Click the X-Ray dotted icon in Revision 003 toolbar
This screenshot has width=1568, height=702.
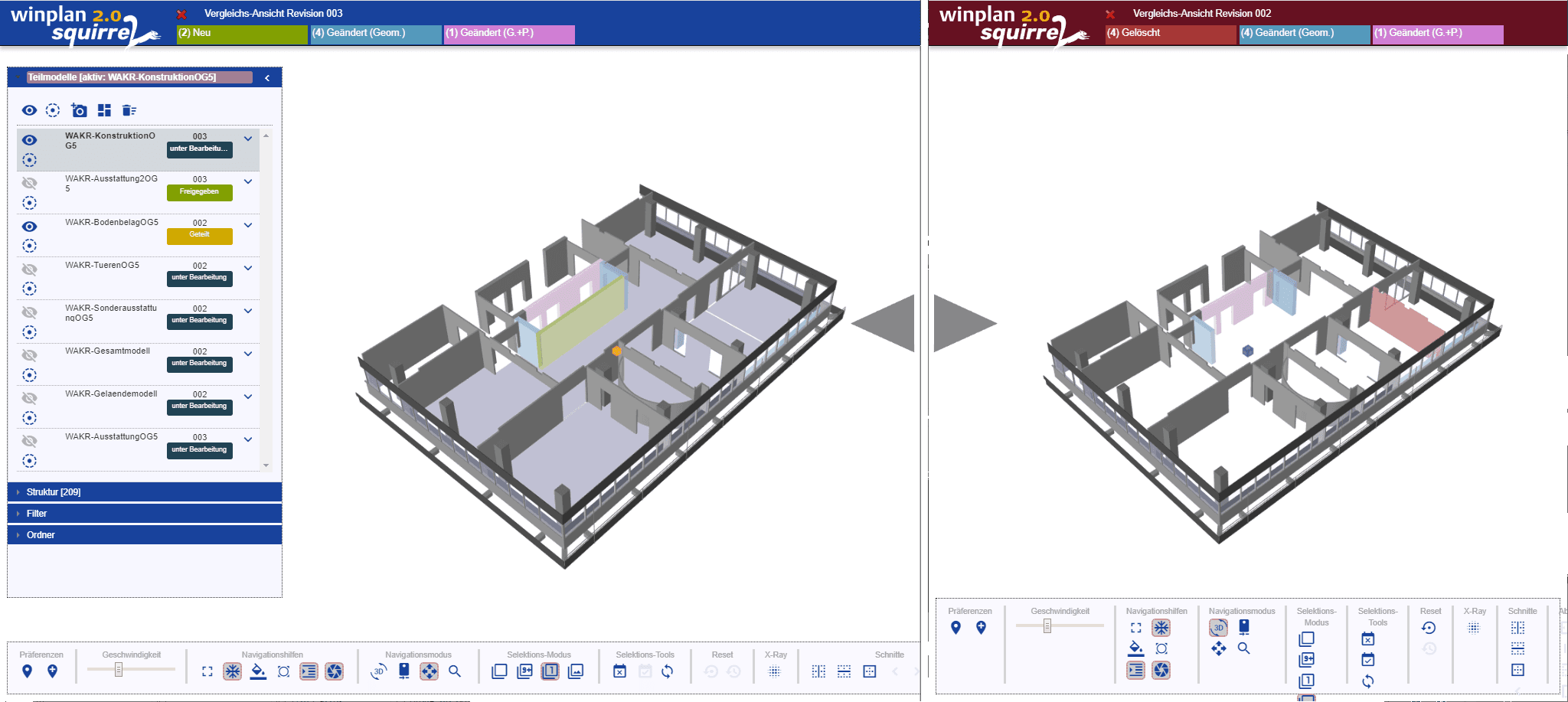775,671
